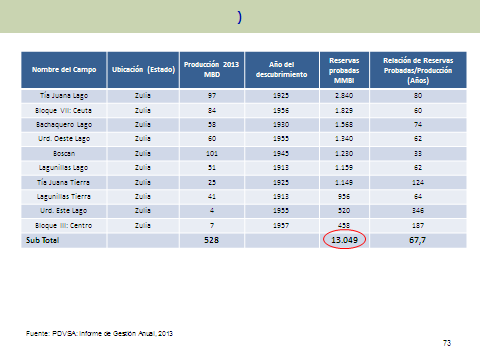The height and width of the screenshot is (360, 480).
Task: Select the 'Reservas probadas MMBl' header
Action: 344,70
